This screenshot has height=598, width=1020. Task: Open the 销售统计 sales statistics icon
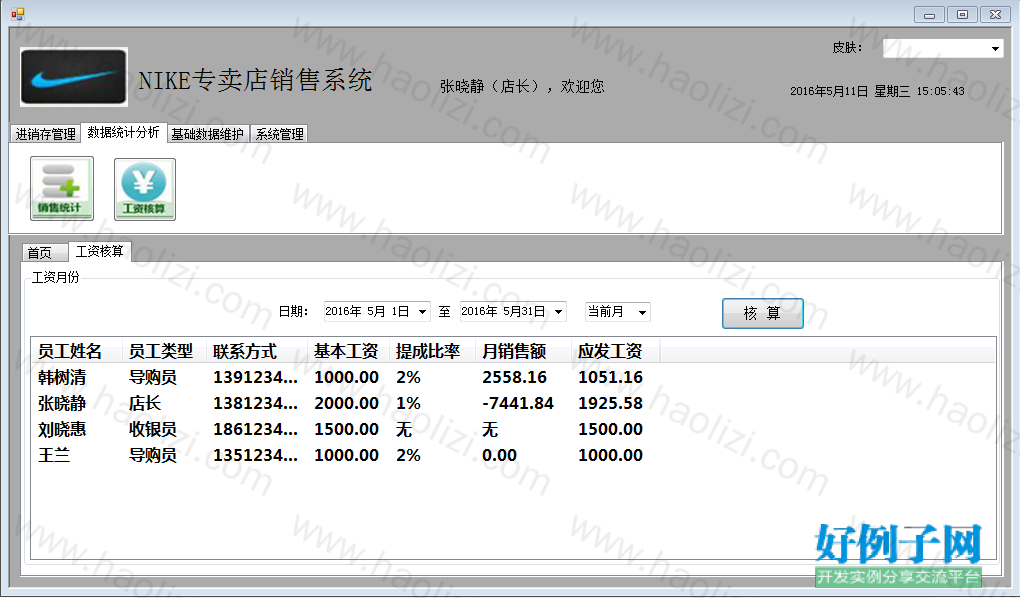pyautogui.click(x=62, y=188)
